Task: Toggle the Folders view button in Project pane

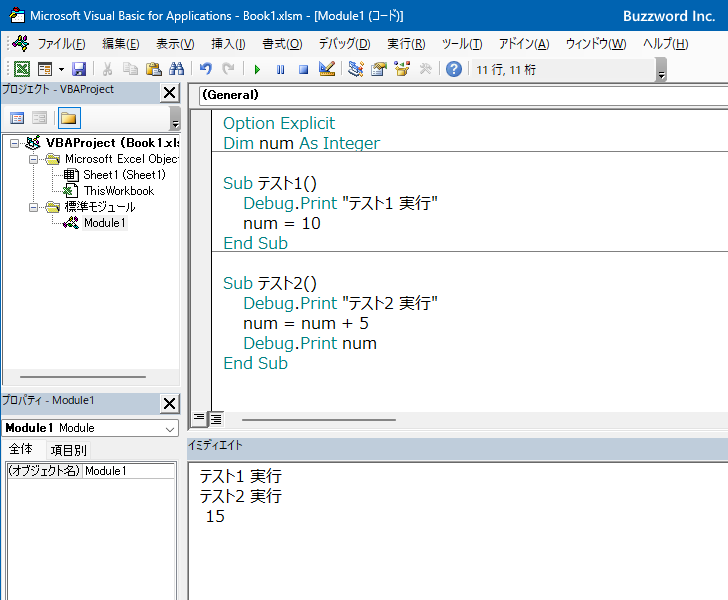Action: point(69,118)
